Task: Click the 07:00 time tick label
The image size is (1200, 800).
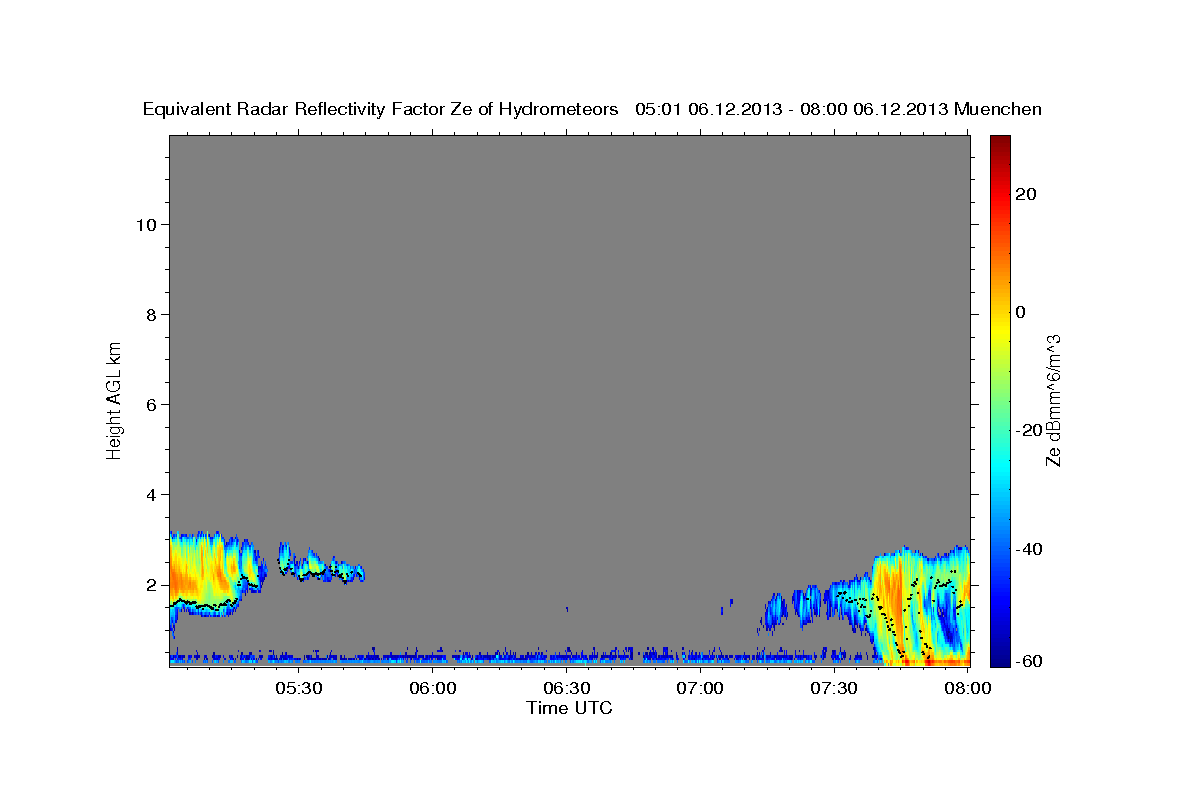Action: (x=700, y=688)
